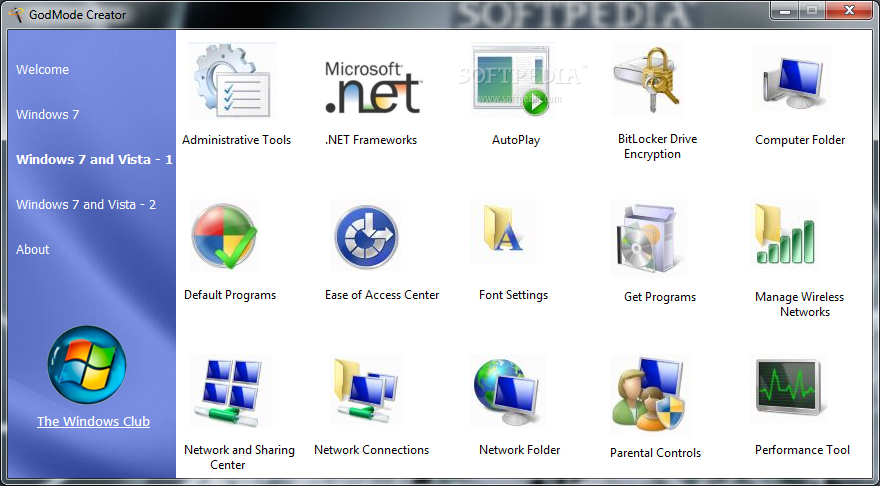Open the Ease of Access Center icon
Image resolution: width=880 pixels, height=486 pixels.
[x=366, y=235]
